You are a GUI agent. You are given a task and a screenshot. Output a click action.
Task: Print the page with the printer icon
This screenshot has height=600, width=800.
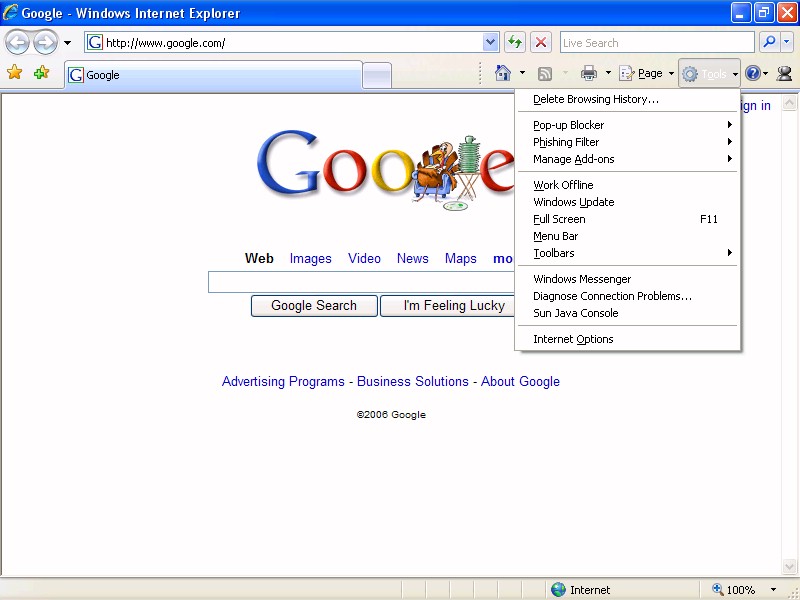(x=589, y=73)
